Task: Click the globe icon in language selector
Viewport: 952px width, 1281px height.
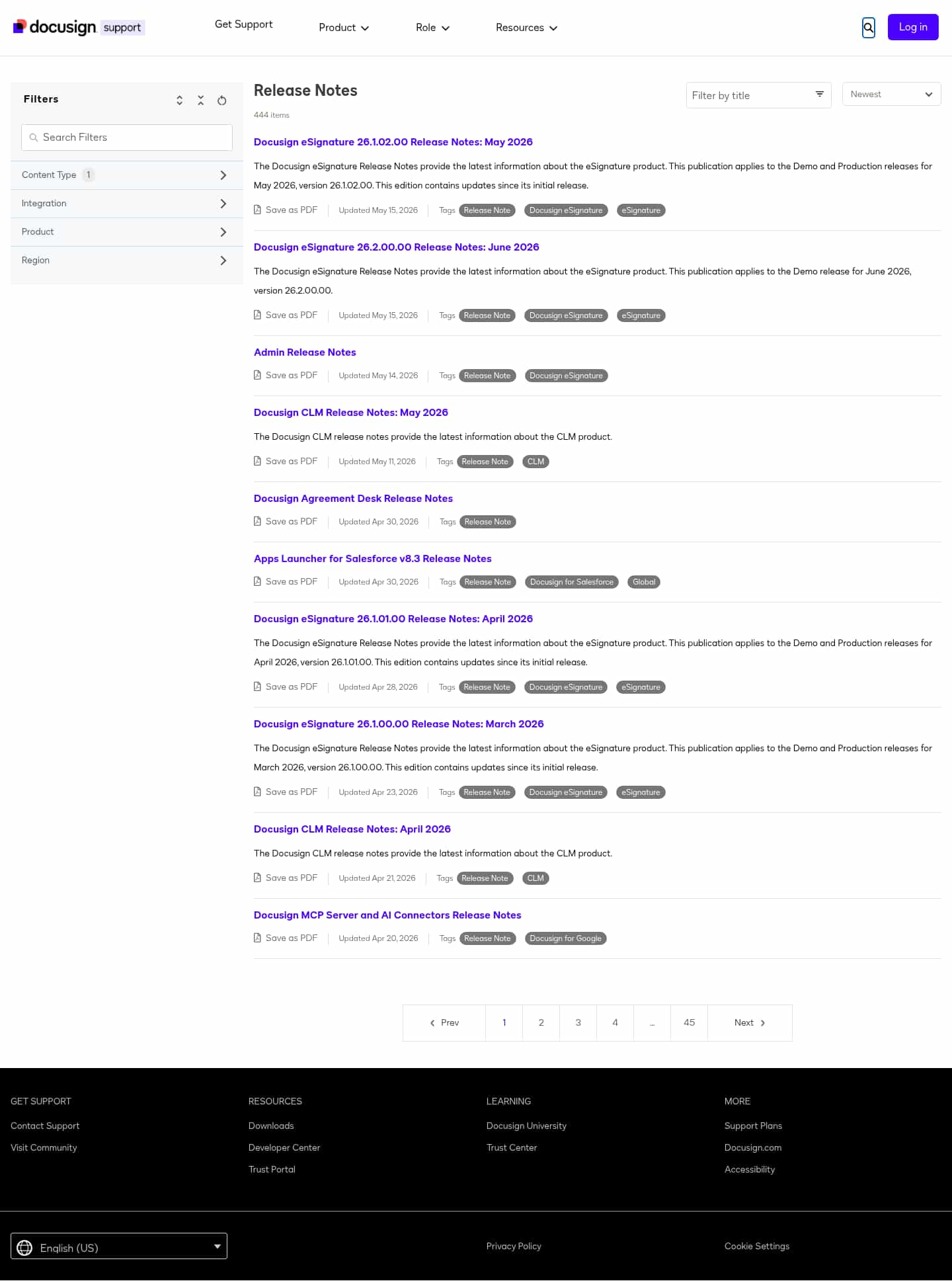Action: point(24,1247)
